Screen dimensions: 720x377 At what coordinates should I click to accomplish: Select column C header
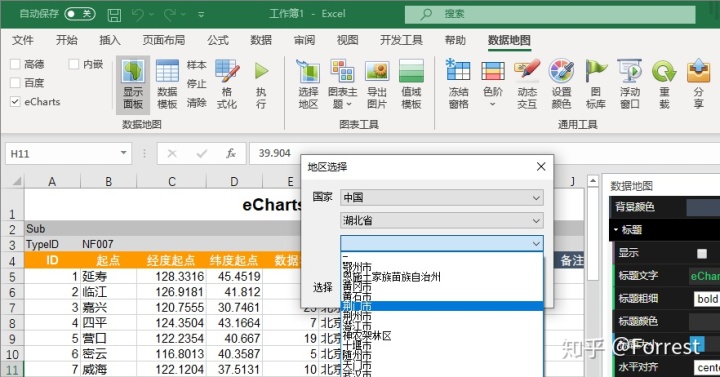171,182
